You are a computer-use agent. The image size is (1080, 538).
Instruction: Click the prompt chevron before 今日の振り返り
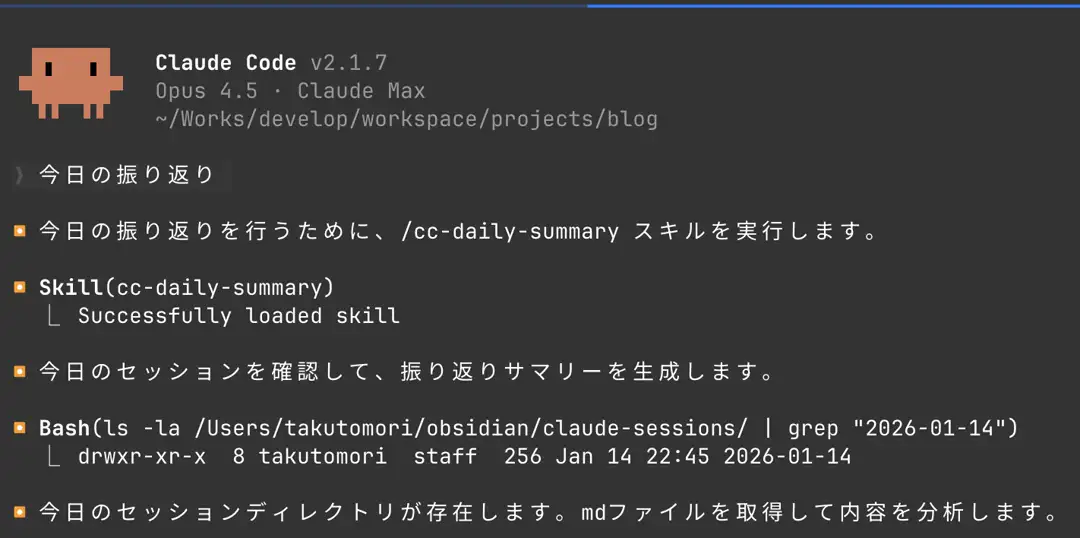point(19,176)
